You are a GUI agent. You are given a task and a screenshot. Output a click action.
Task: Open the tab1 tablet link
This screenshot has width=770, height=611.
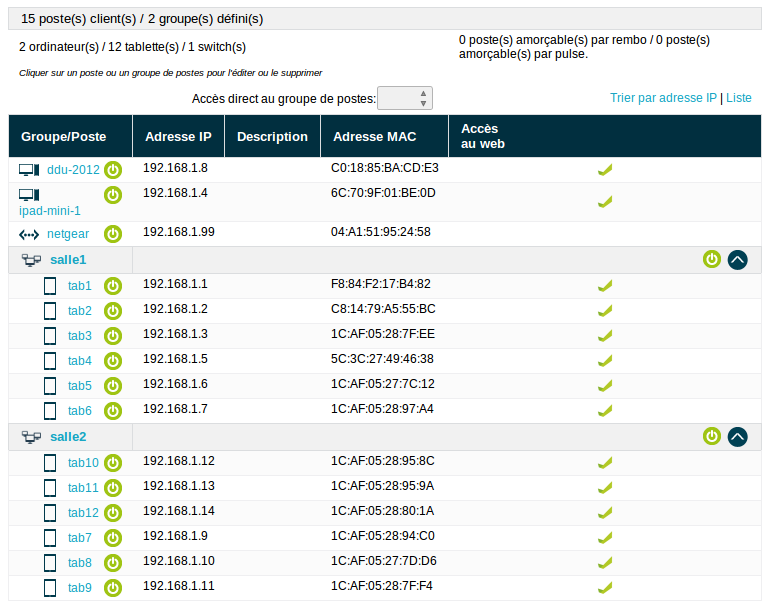[x=80, y=286]
